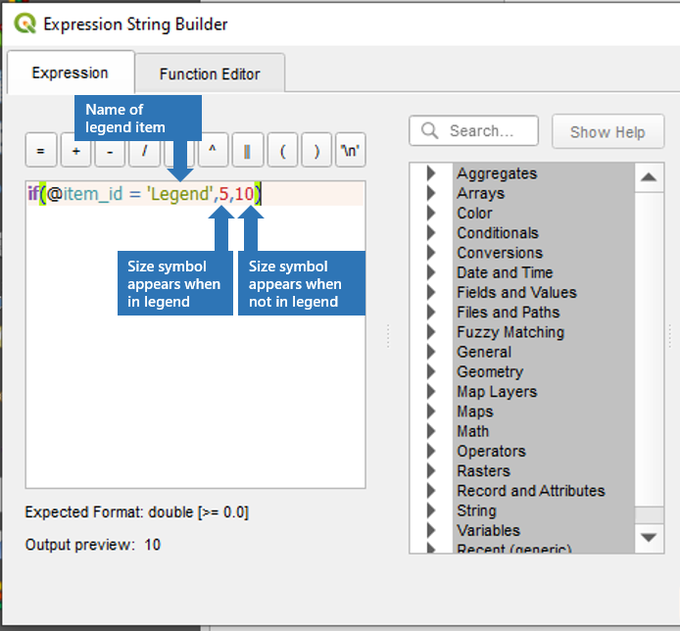
Task: Insert a closing parenthesis
Action: click(317, 150)
